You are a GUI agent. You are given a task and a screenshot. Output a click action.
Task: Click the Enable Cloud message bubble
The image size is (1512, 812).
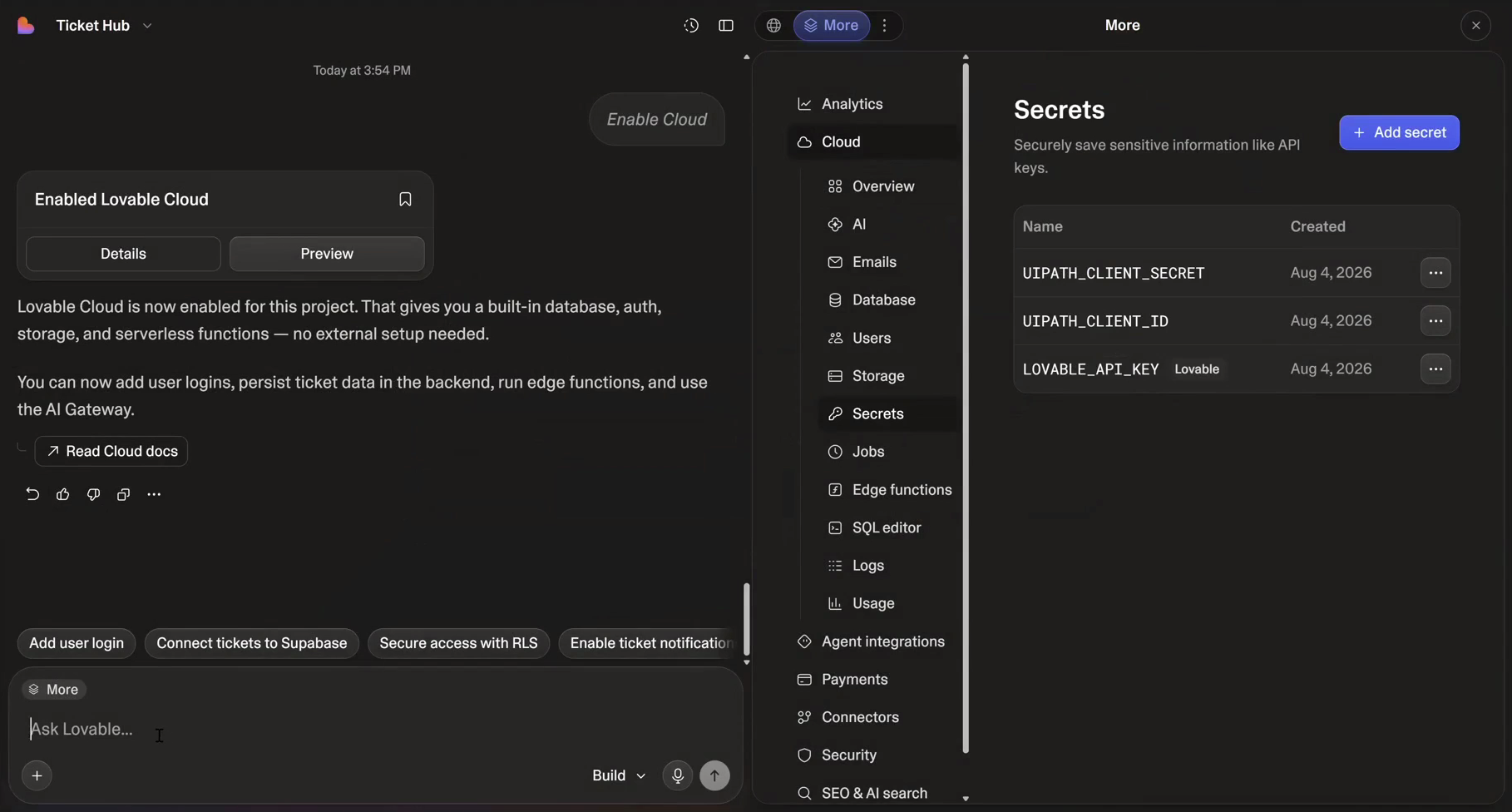[657, 120]
